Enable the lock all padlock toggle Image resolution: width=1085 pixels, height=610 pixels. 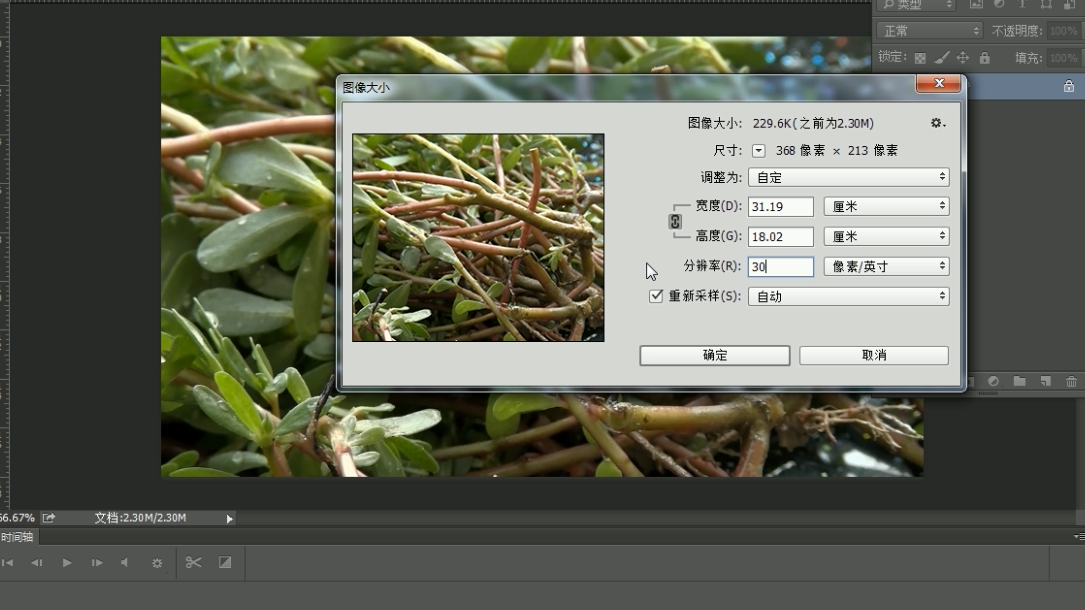tap(985, 57)
